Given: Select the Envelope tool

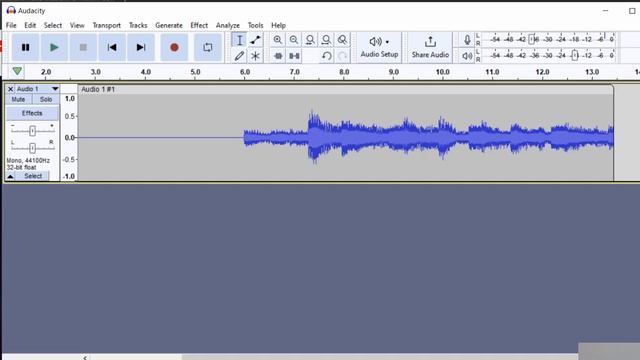Looking at the screenshot, I should (x=256, y=40).
